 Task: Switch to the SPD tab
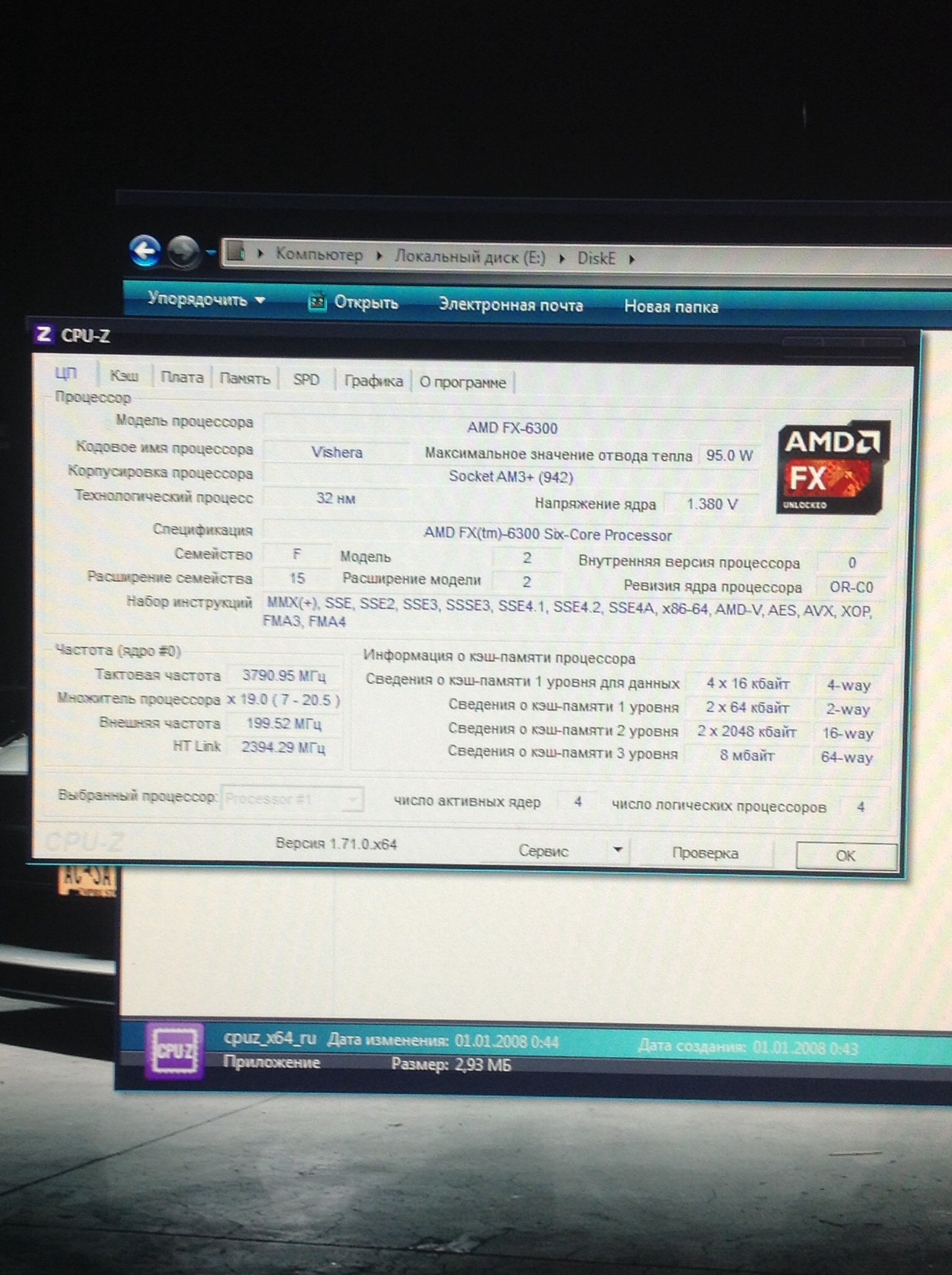306,380
